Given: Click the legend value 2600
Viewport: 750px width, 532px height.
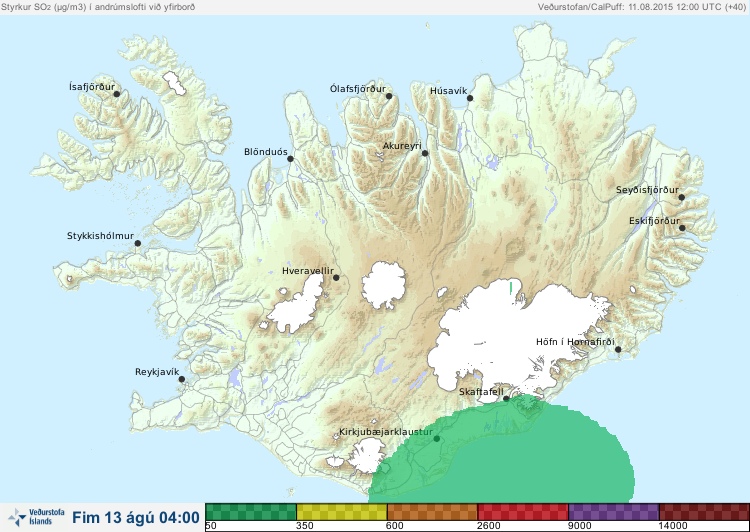Looking at the screenshot, I should click(x=488, y=526).
